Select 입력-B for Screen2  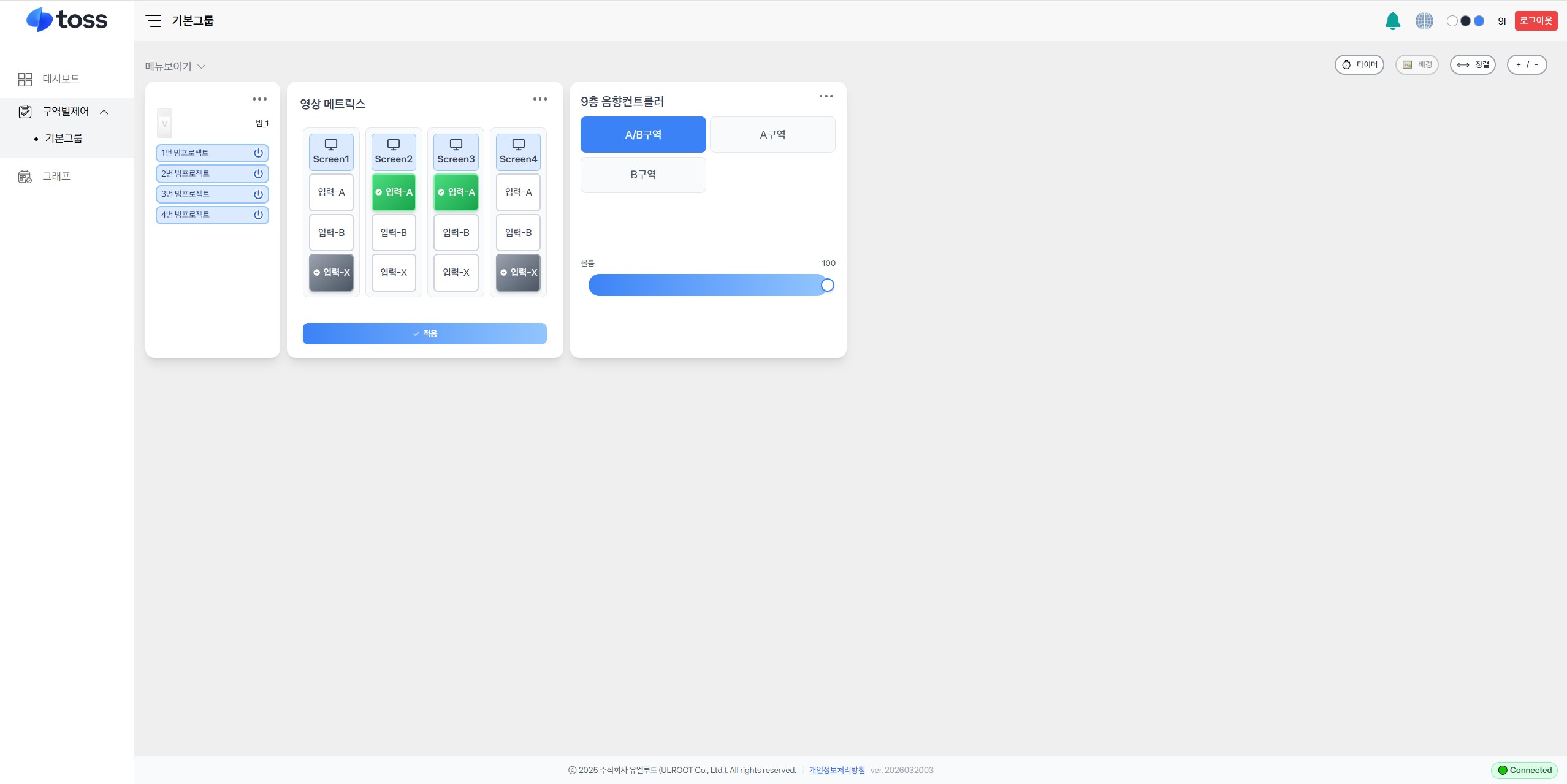(x=394, y=232)
